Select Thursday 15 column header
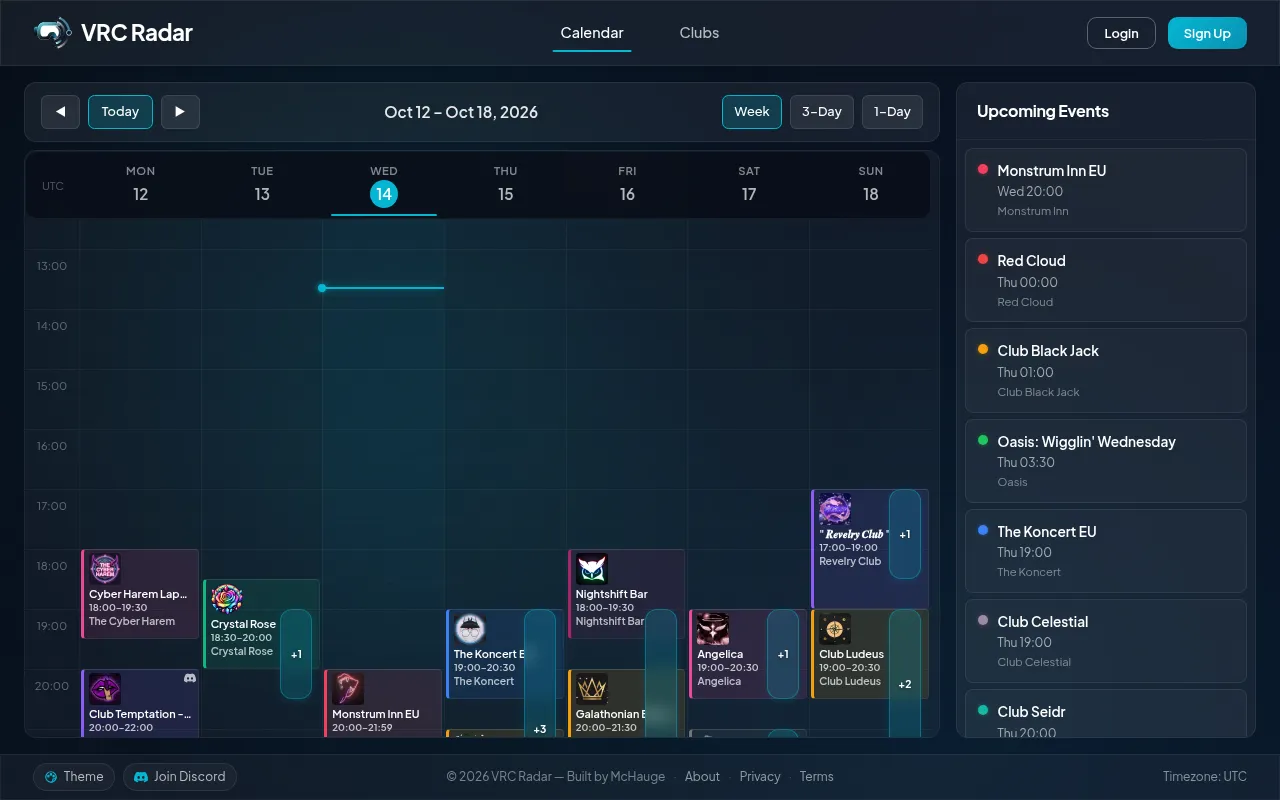This screenshot has width=1280, height=800. pyautogui.click(x=506, y=184)
